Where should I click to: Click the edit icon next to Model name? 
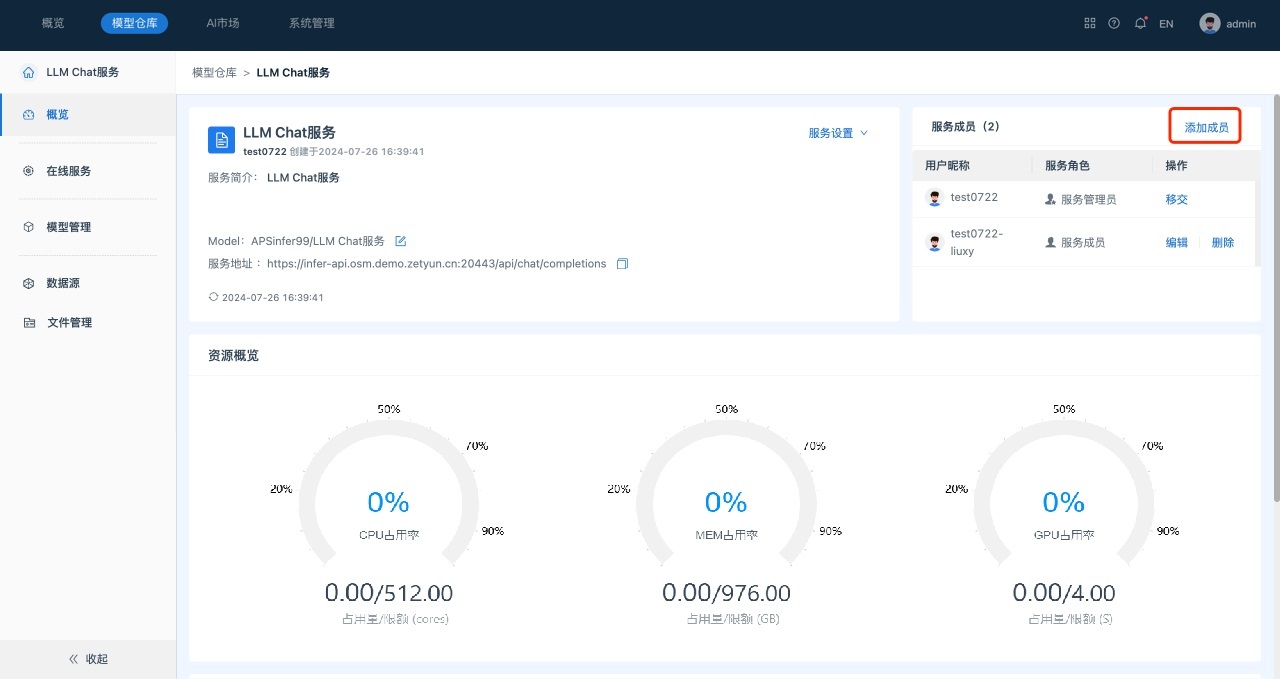pos(401,241)
